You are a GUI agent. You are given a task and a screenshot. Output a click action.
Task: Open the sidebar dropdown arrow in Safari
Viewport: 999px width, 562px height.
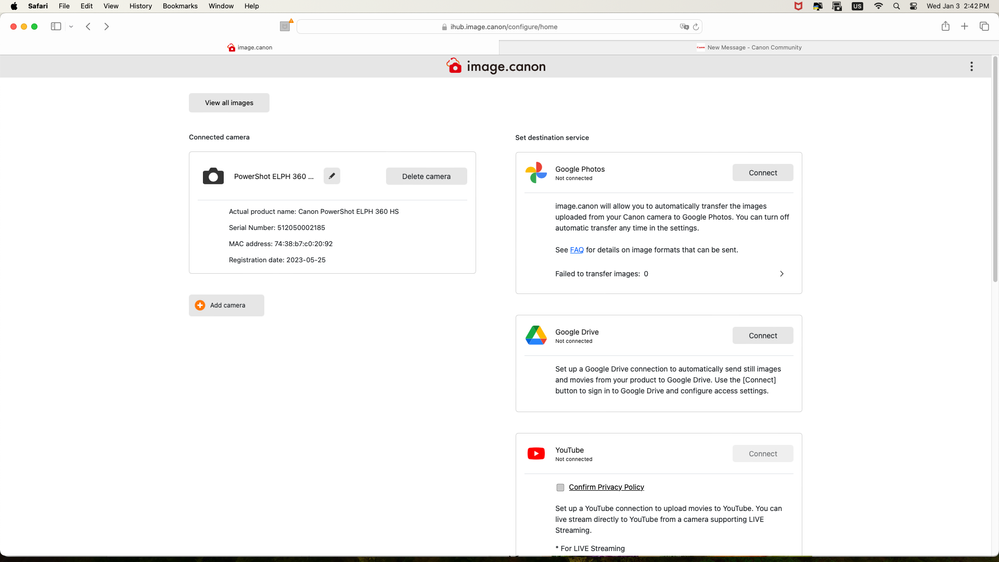point(71,27)
